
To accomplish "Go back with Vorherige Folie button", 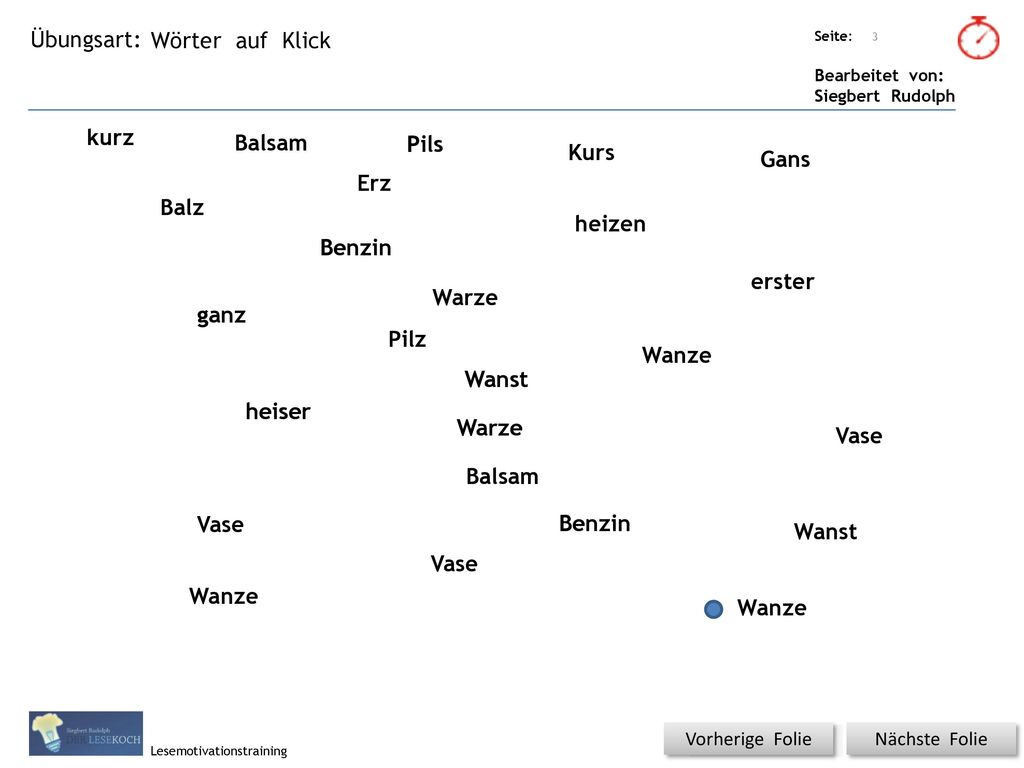I will click(748, 739).
